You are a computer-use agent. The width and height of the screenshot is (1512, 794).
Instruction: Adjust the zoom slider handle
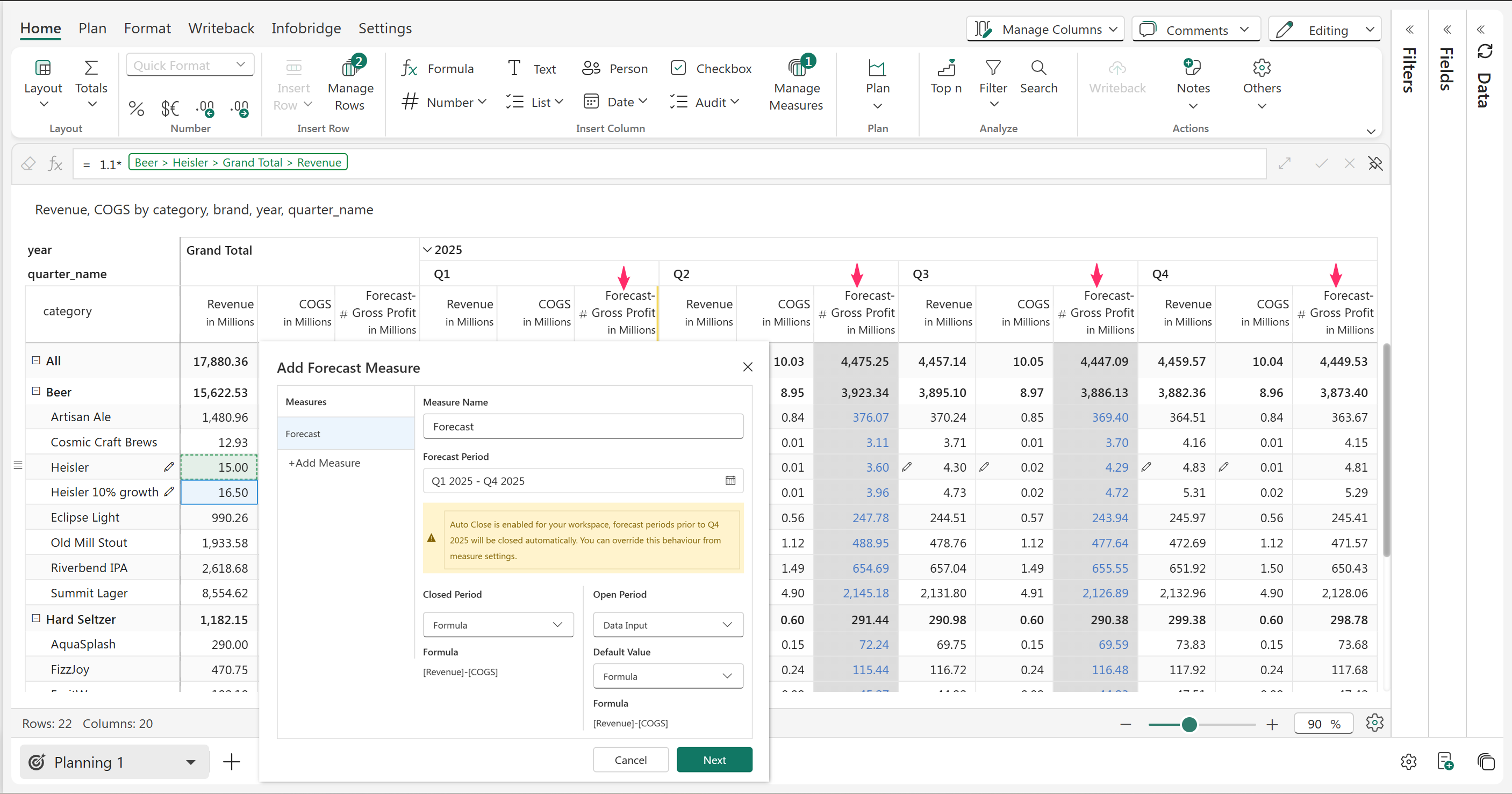(1189, 725)
